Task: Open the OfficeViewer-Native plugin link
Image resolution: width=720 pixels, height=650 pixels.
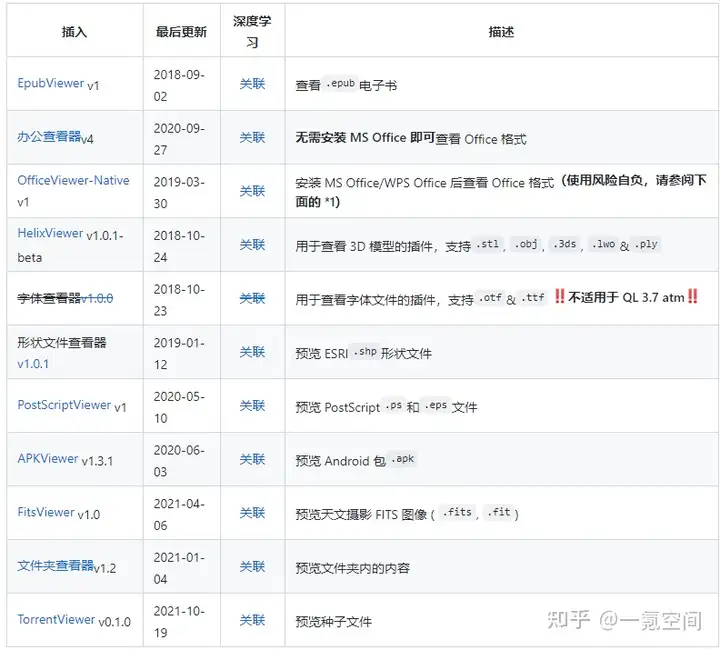Action: pos(73,180)
